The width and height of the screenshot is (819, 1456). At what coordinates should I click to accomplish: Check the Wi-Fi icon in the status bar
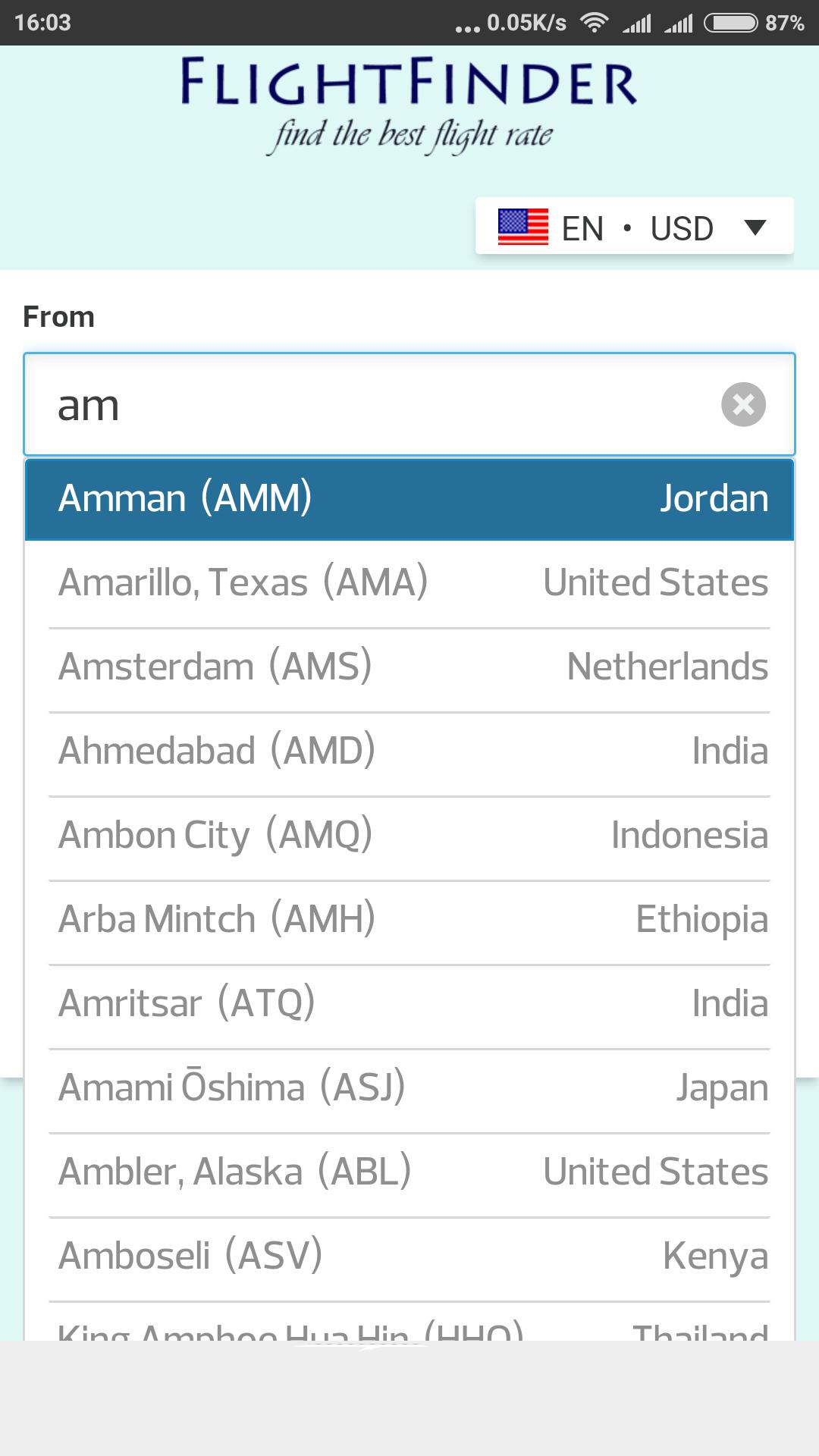(595, 23)
